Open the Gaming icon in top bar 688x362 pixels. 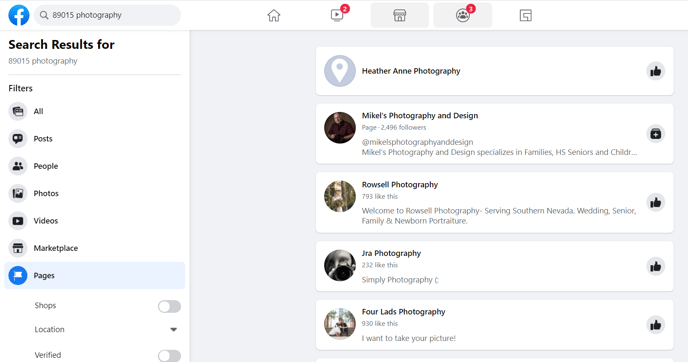tap(526, 15)
